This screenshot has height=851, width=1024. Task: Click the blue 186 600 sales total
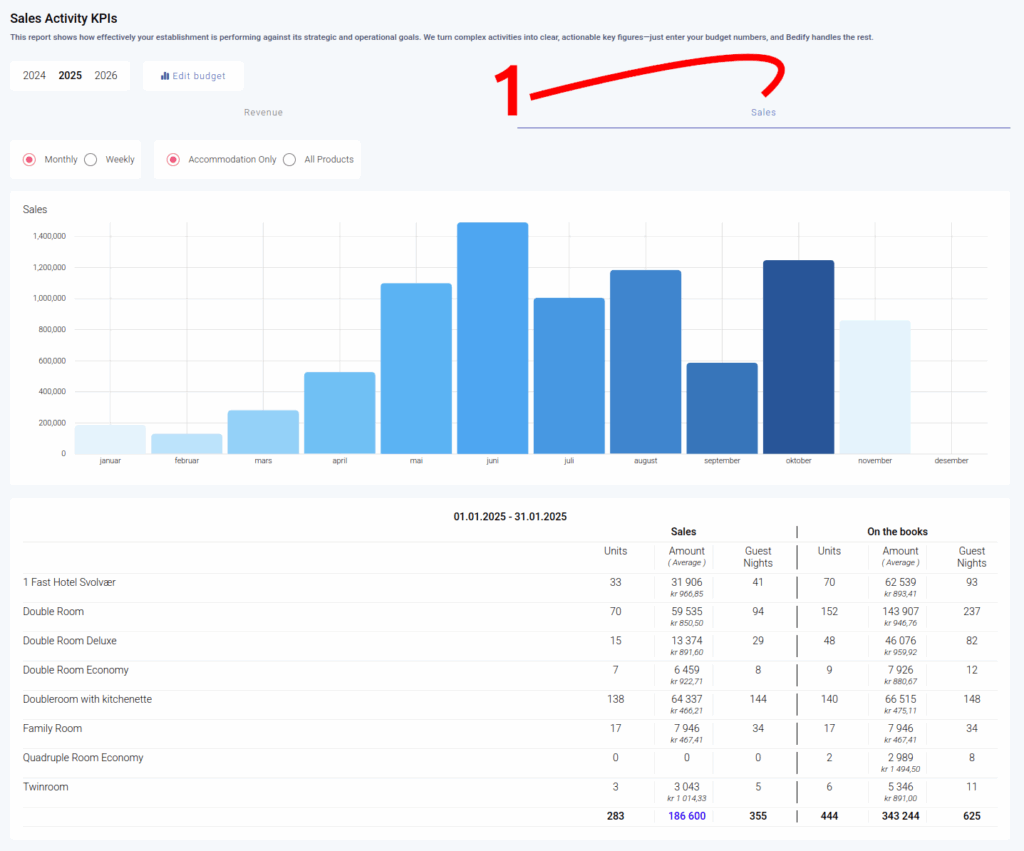pos(686,816)
